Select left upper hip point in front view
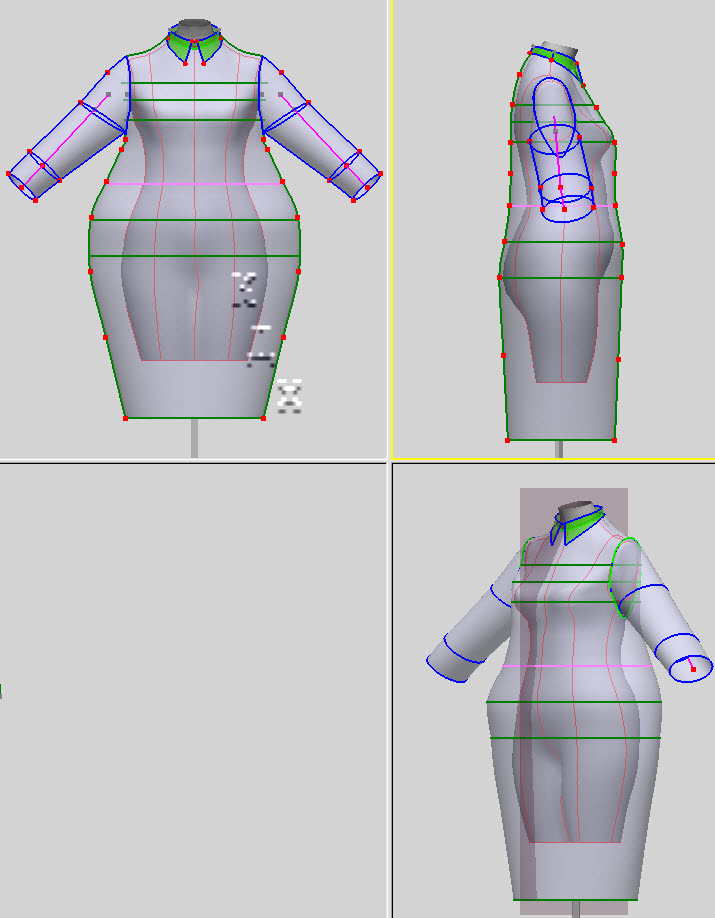Screen dimensions: 715x918 [91, 218]
